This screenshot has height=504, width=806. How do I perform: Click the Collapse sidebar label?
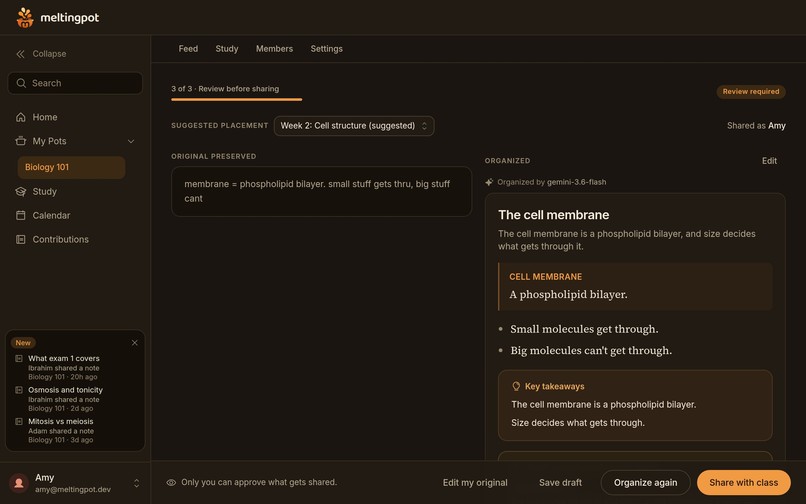point(49,54)
